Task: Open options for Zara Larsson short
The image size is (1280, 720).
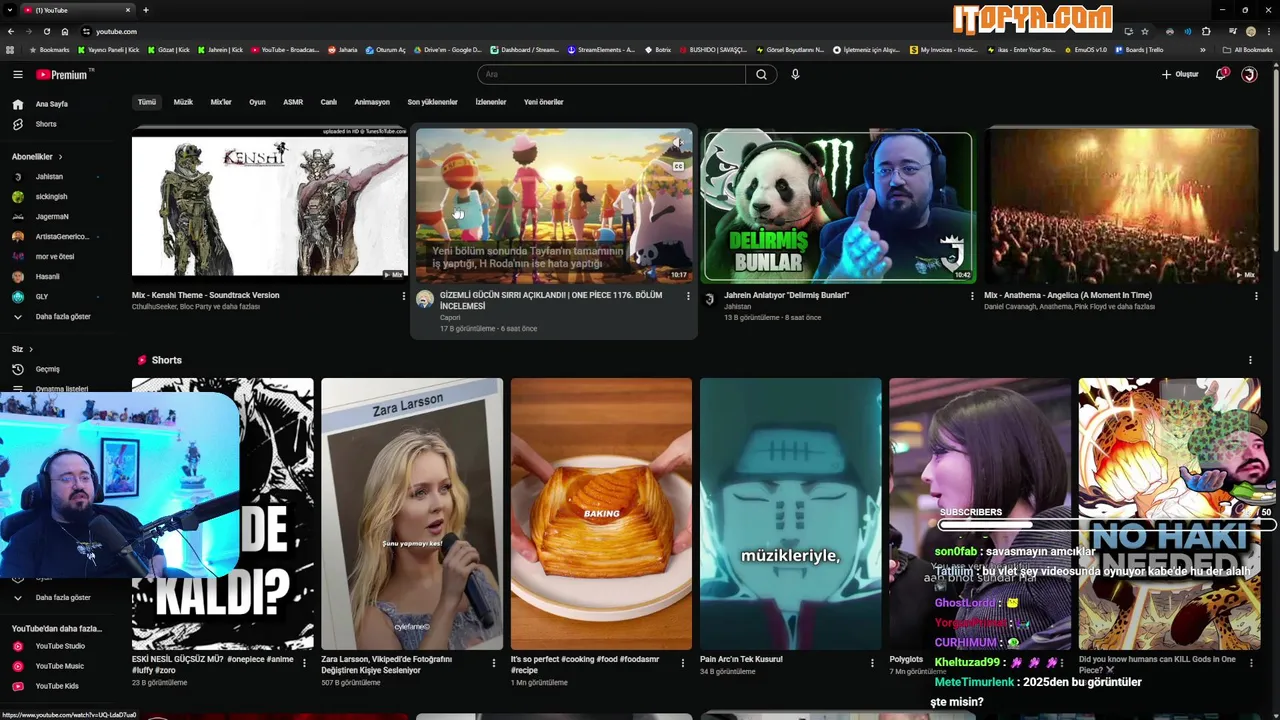Action: [494, 663]
